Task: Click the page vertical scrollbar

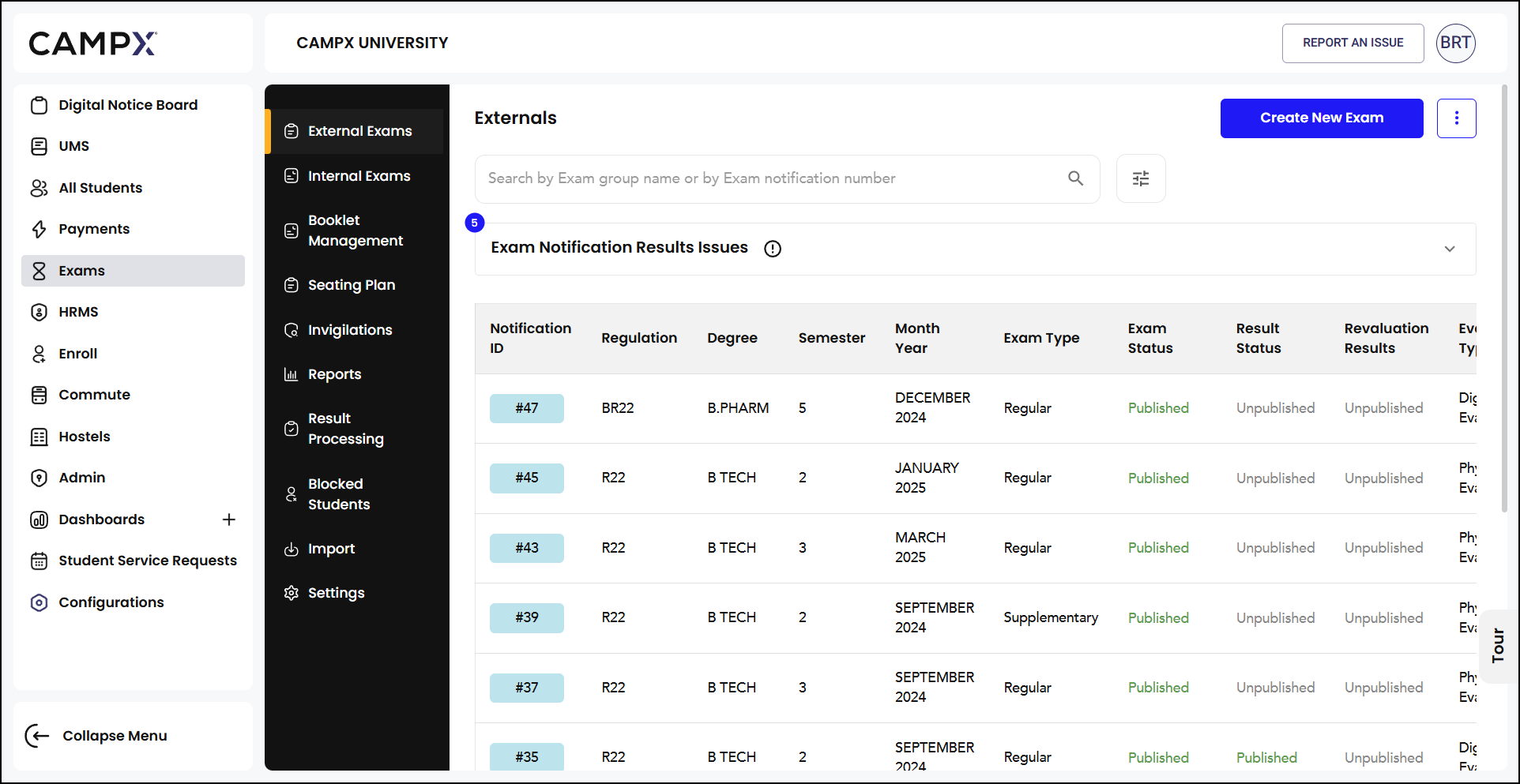Action: point(1504,300)
